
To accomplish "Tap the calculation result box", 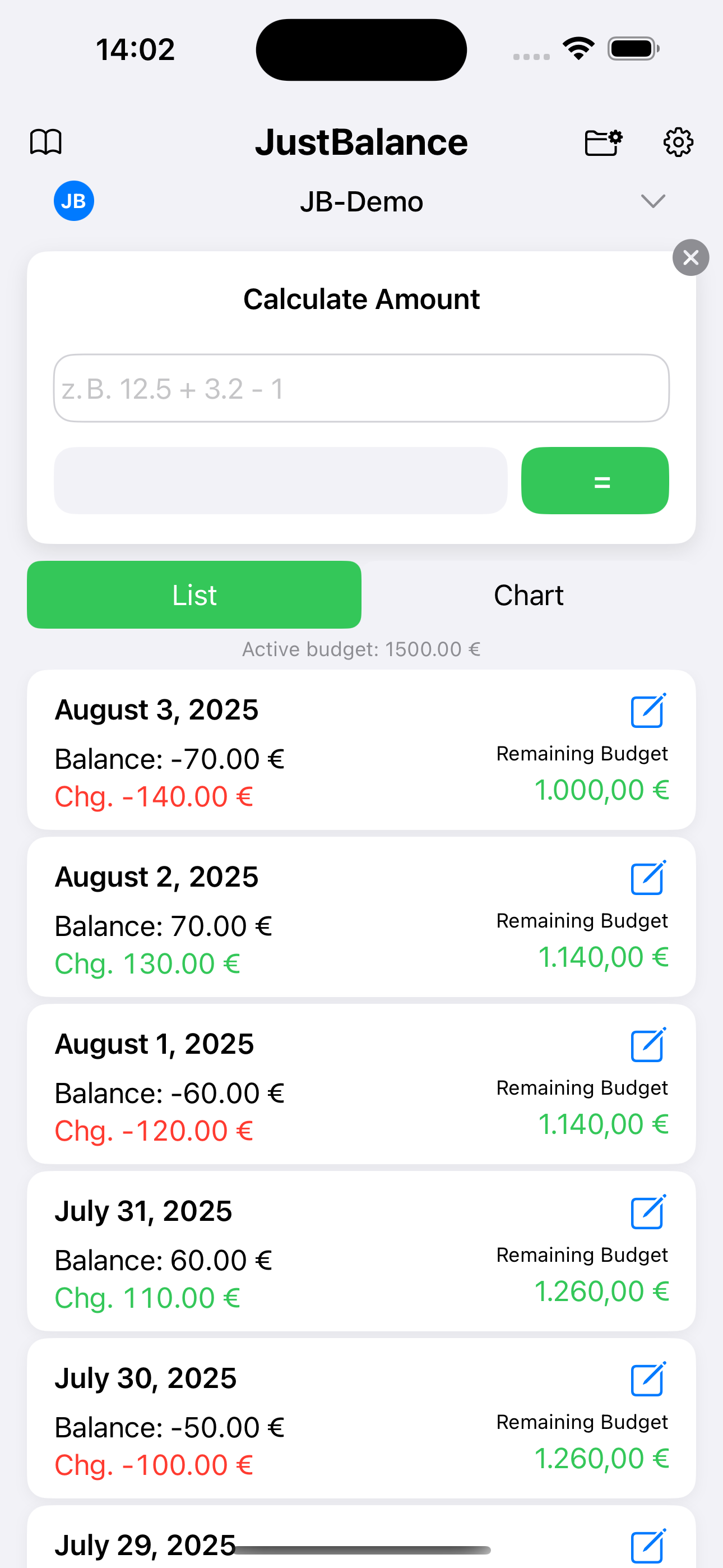I will 281,481.
